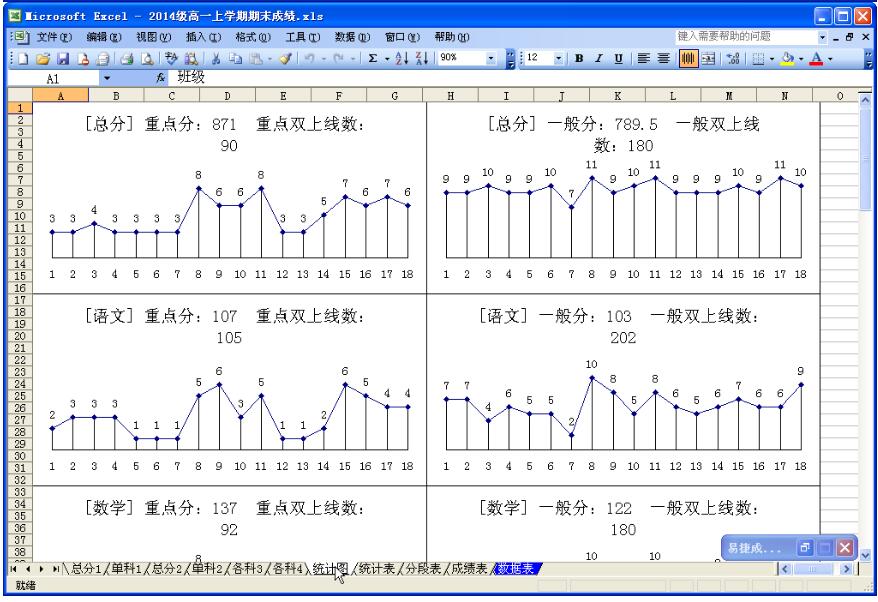The height and width of the screenshot is (602, 878).
Task: Click the help question input box
Action: pyautogui.click(x=746, y=37)
